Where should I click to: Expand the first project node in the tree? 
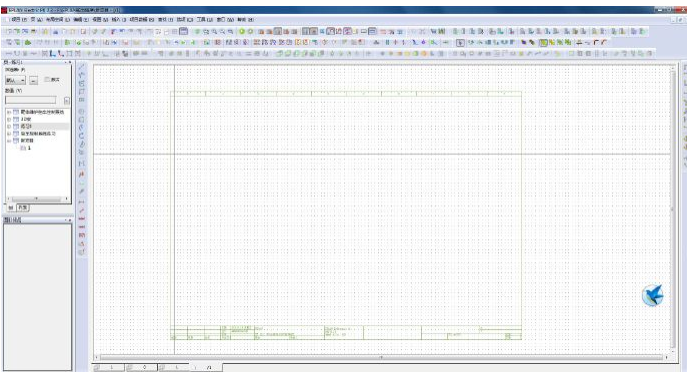click(9, 112)
